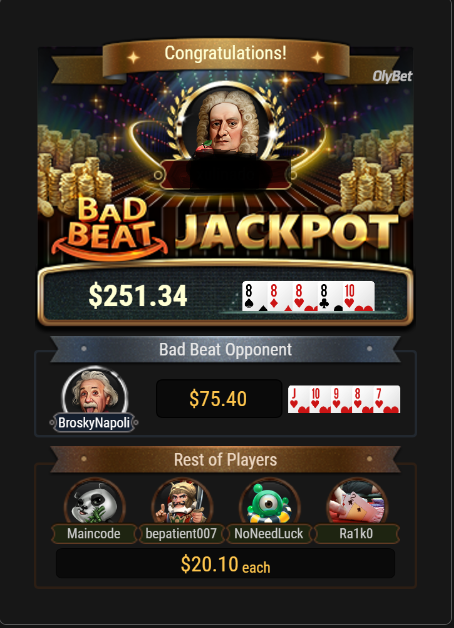This screenshot has height=628, width=454.
Task: Click the jackpot winner's portrait avatar
Action: coord(227,123)
